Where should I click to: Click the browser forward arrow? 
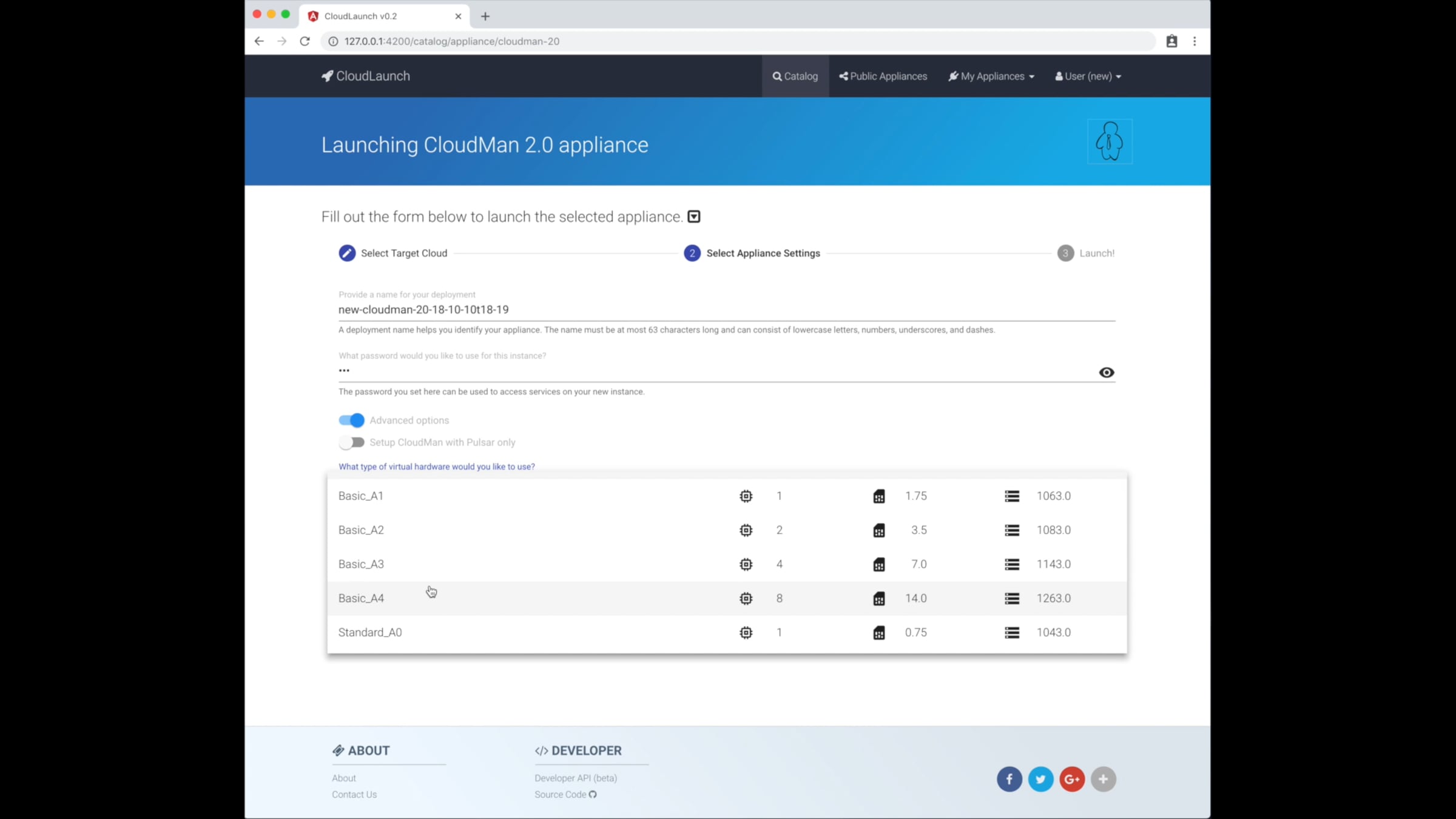point(282,41)
